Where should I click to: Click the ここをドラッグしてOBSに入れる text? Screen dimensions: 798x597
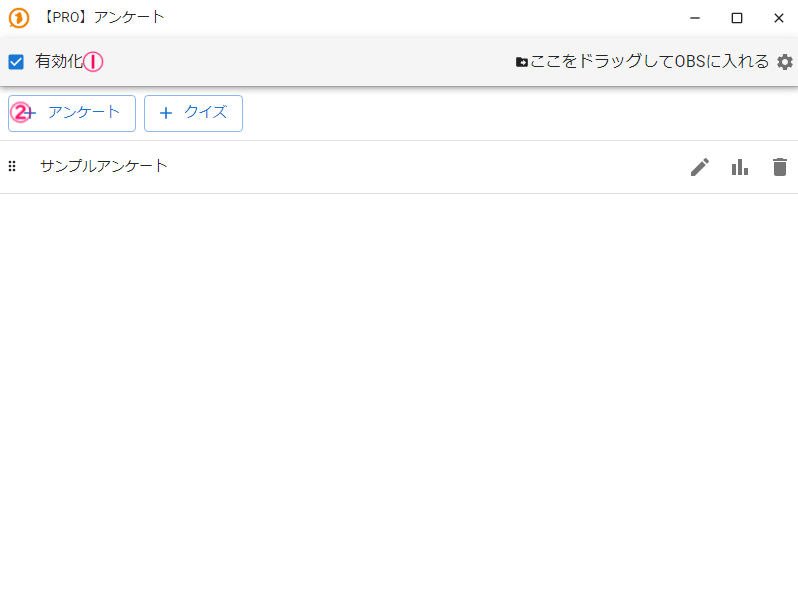(649, 62)
